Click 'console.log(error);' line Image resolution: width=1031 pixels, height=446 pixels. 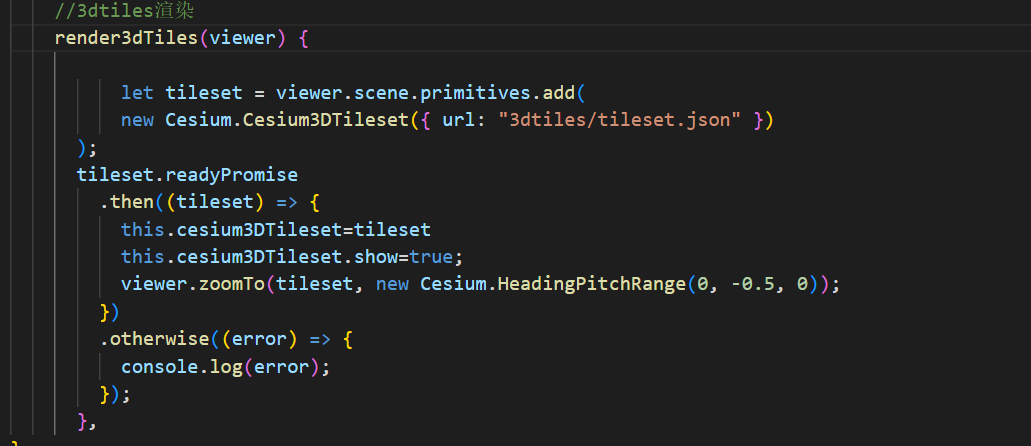click(226, 367)
